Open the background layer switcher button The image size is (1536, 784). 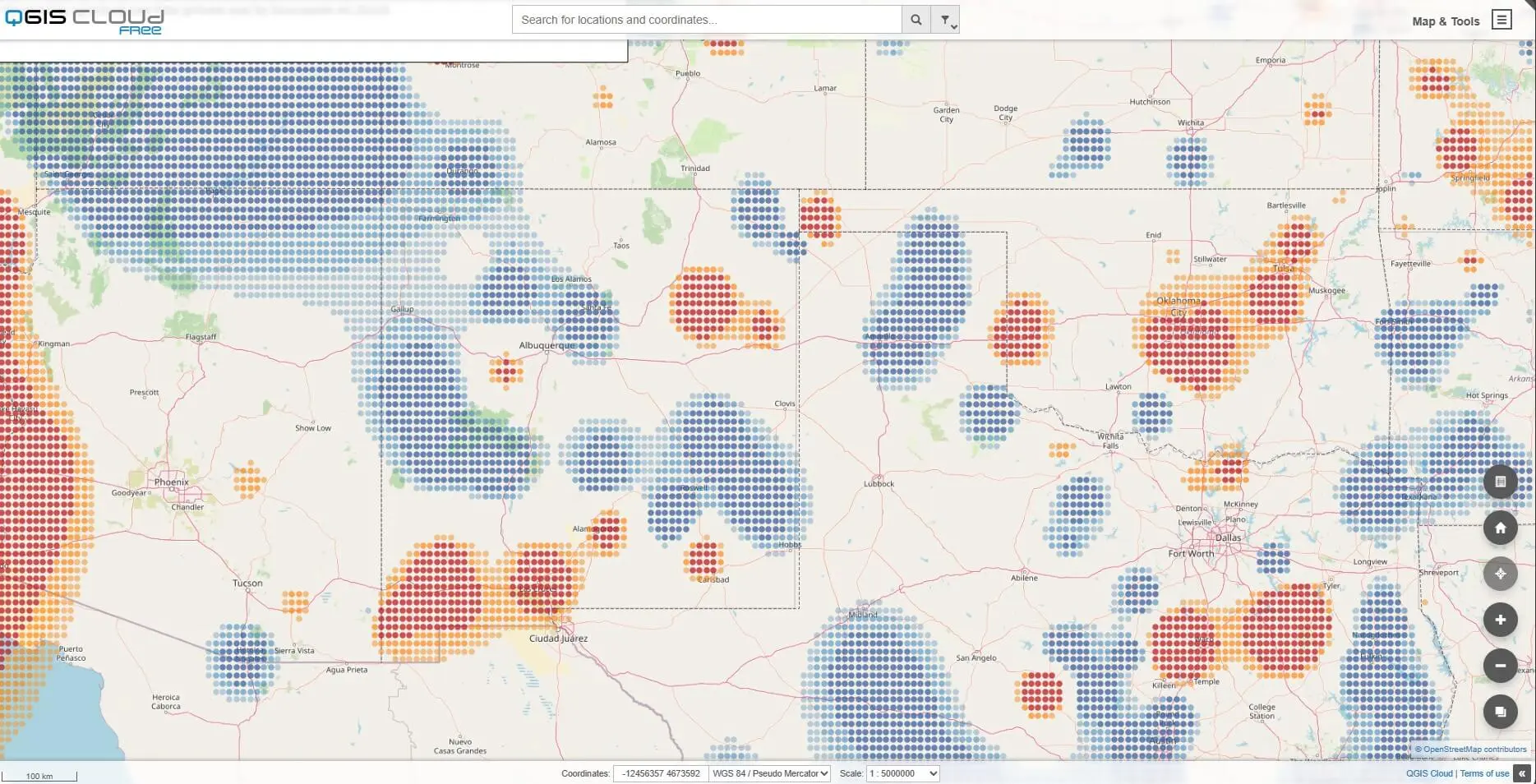pos(1500,712)
